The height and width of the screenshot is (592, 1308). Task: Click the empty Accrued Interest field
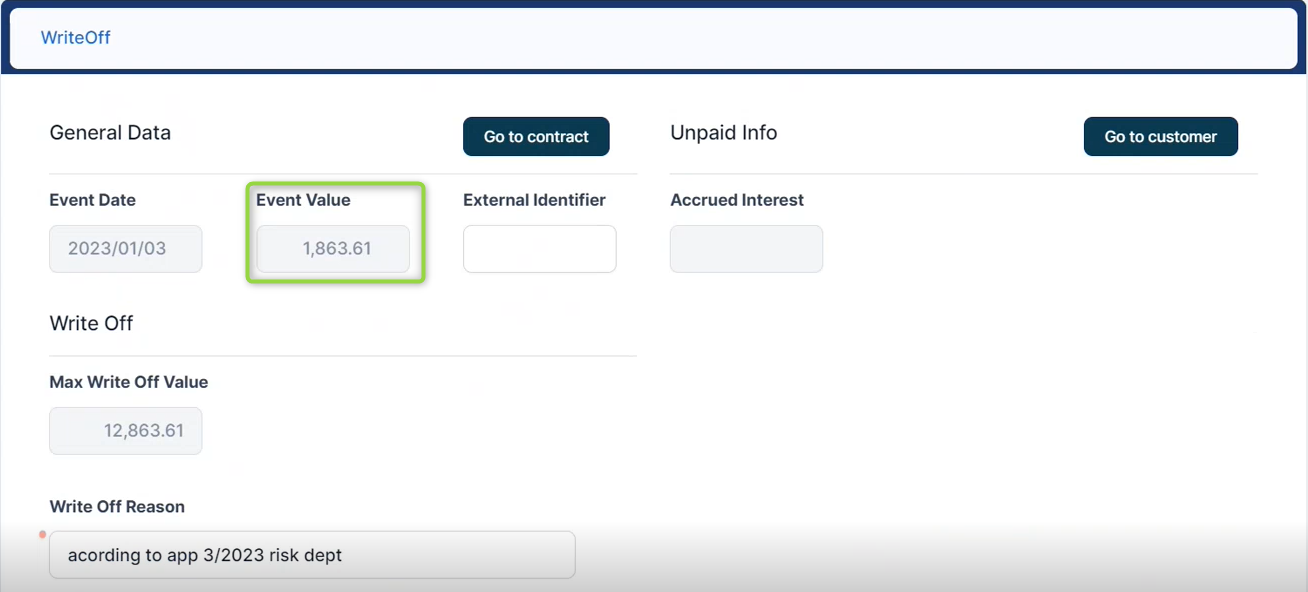746,249
